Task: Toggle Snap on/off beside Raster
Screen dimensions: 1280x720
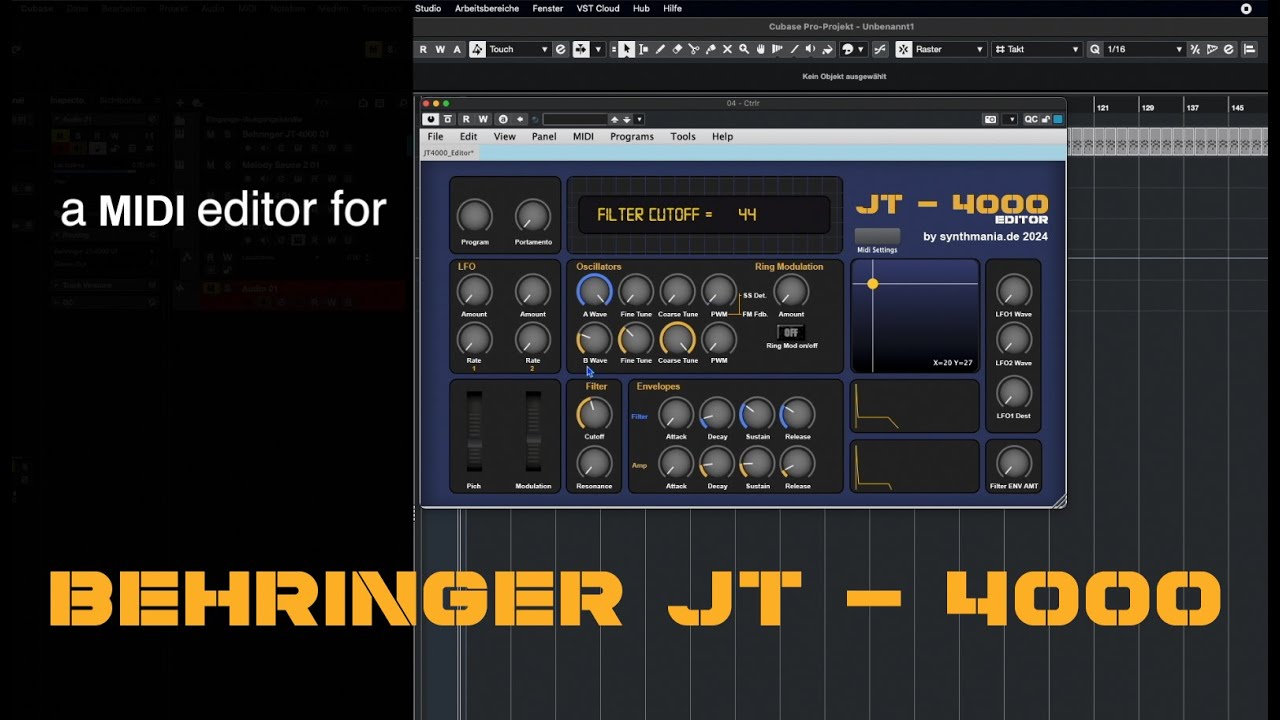Action: [903, 49]
